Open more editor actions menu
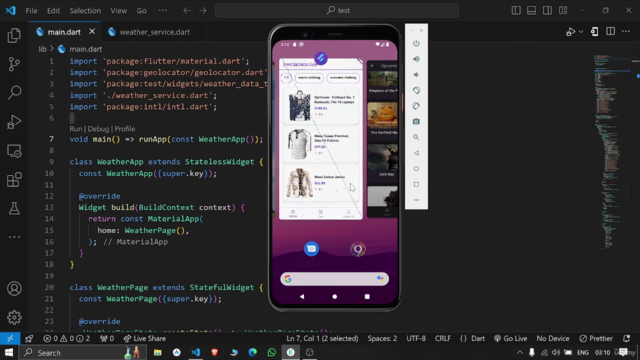This screenshot has height=360, width=640. click(626, 32)
